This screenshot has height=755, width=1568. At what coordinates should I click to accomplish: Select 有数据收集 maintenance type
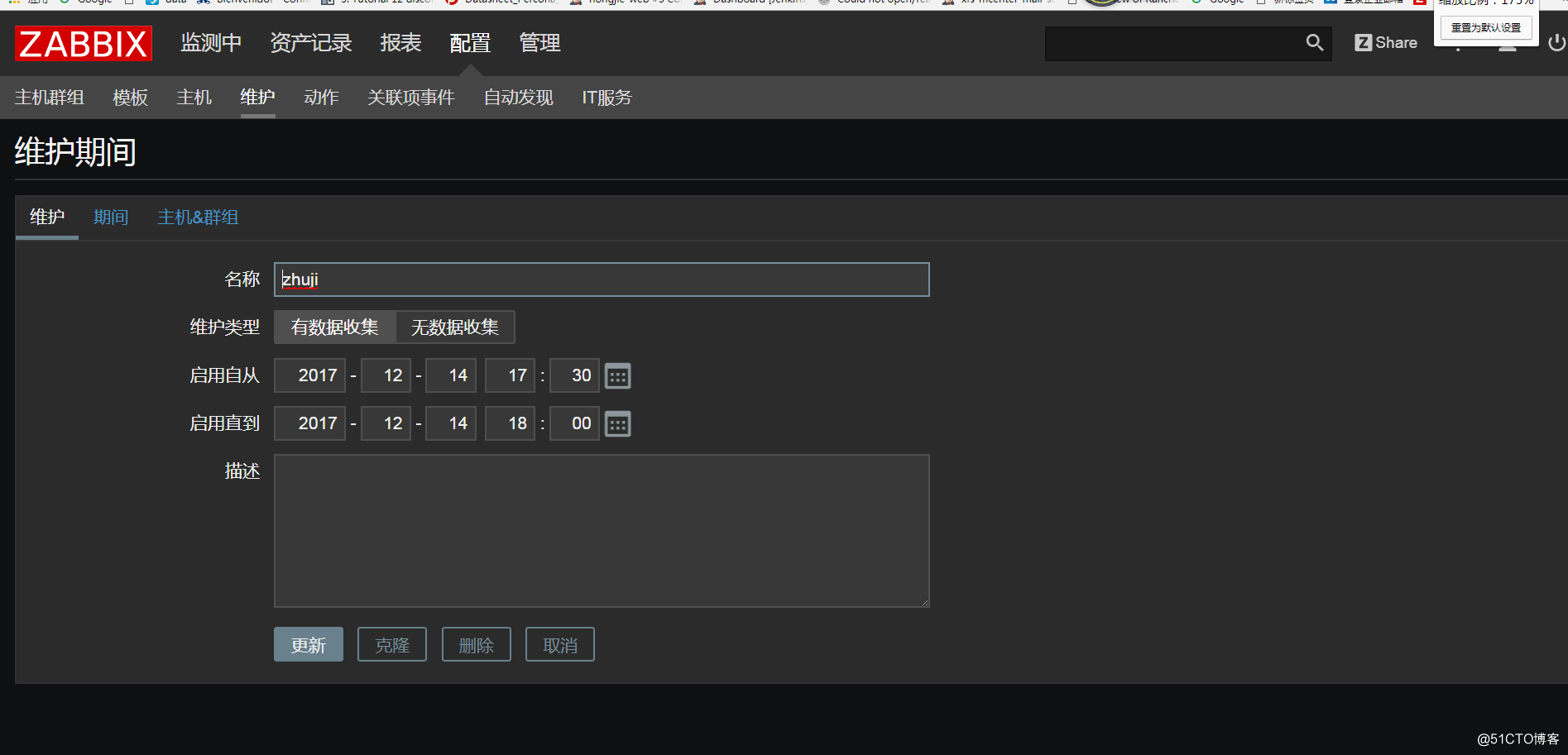(335, 327)
